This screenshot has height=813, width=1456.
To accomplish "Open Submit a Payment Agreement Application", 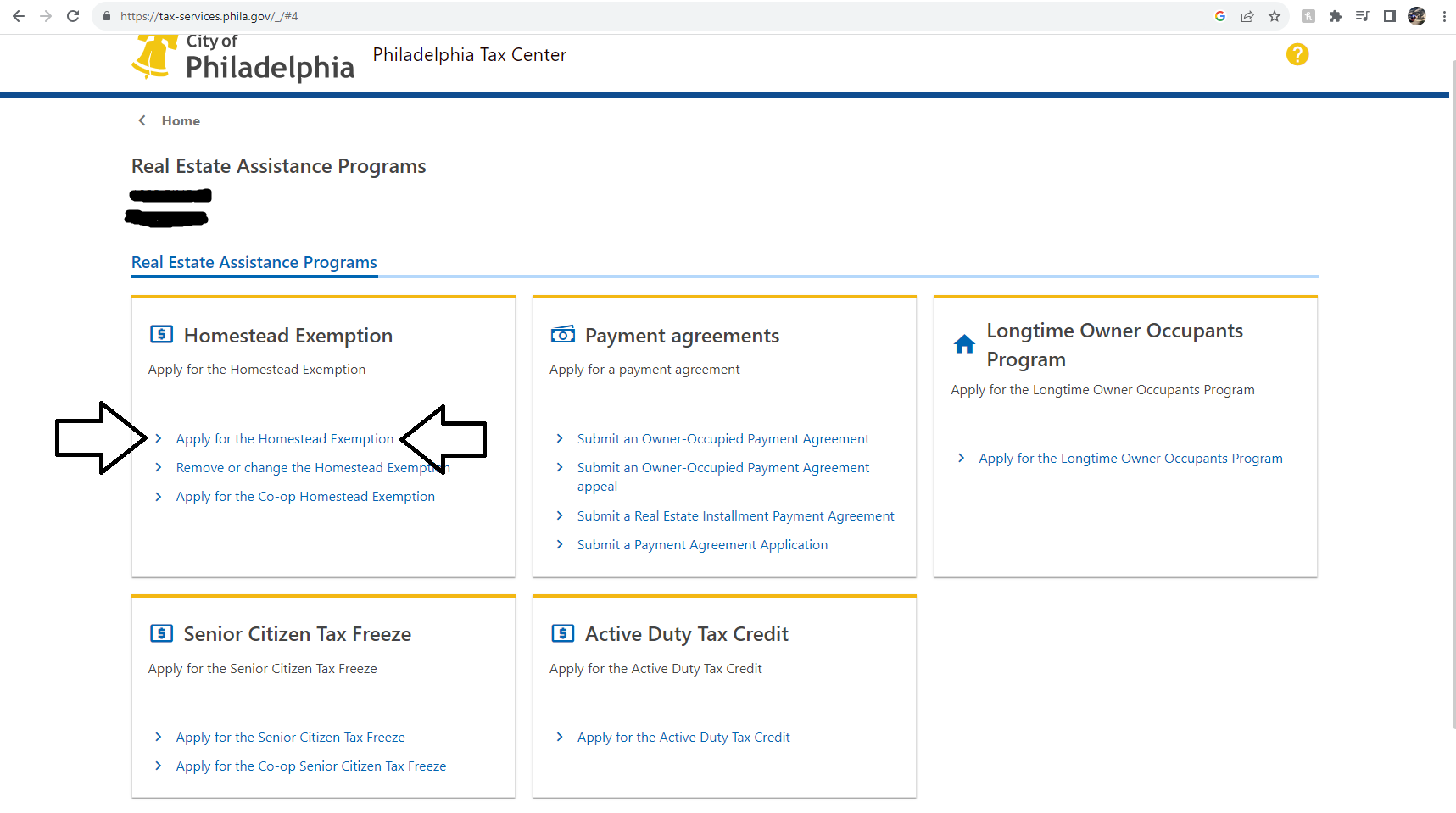I will (702, 545).
